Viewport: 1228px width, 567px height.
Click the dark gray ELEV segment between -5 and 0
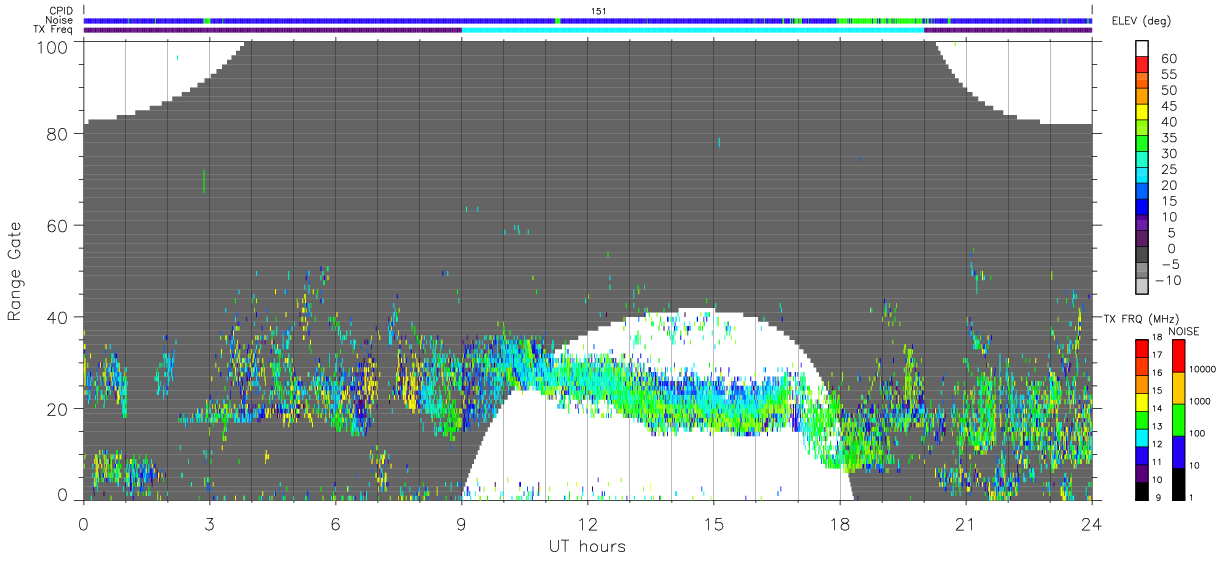[x=1142, y=256]
